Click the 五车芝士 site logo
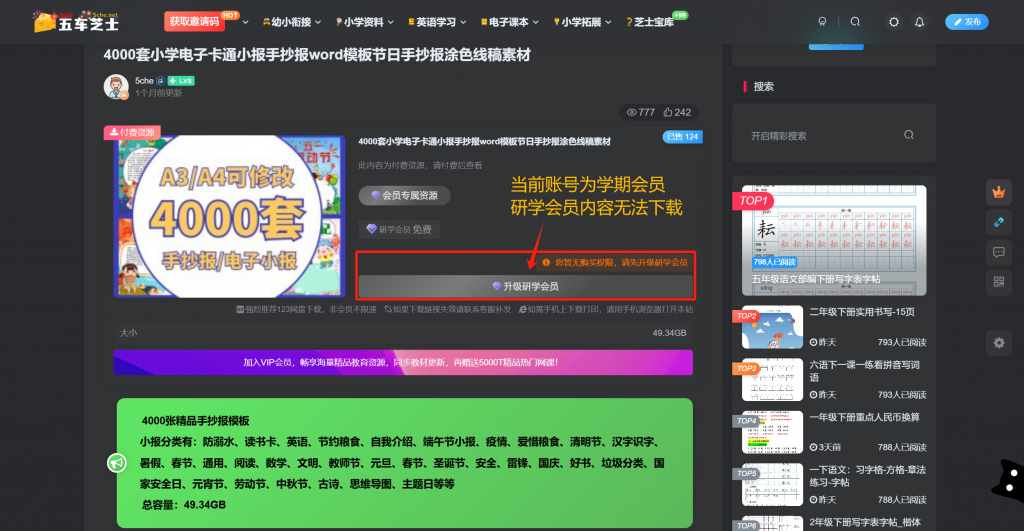The width and height of the screenshot is (1024, 531). tap(76, 22)
